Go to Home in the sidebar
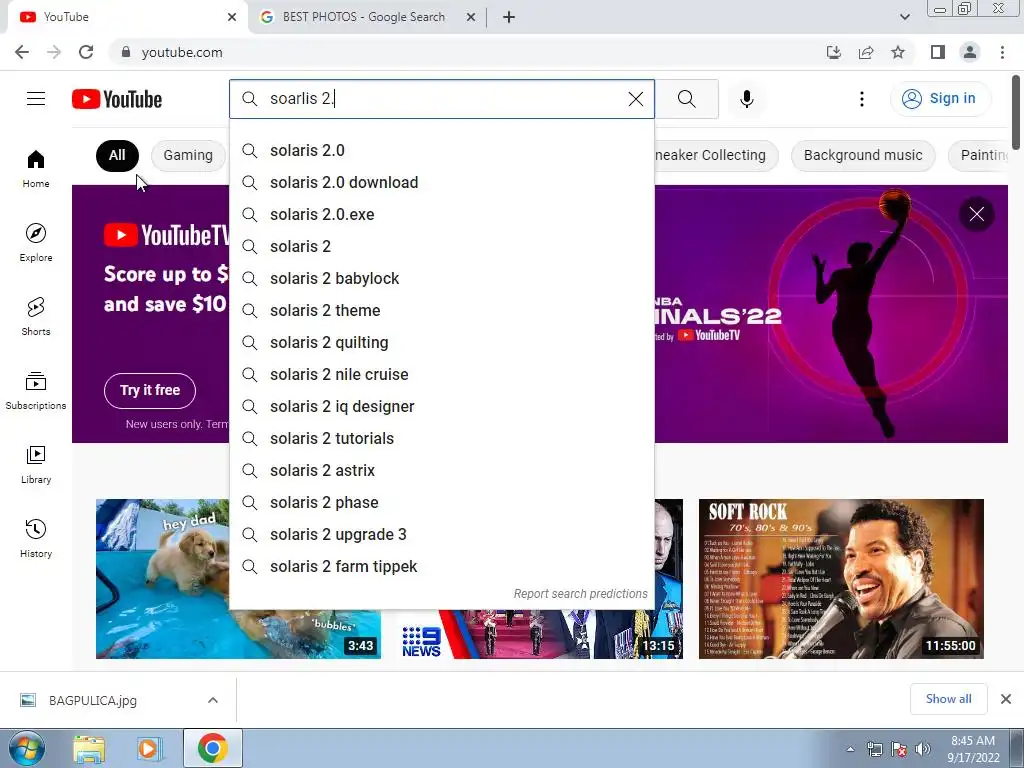The image size is (1024, 768). pyautogui.click(x=36, y=168)
